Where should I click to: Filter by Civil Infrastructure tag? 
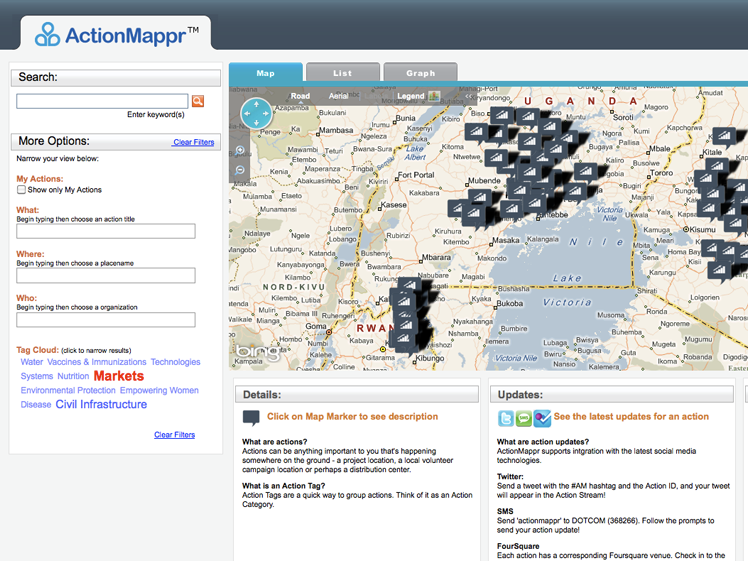point(101,404)
